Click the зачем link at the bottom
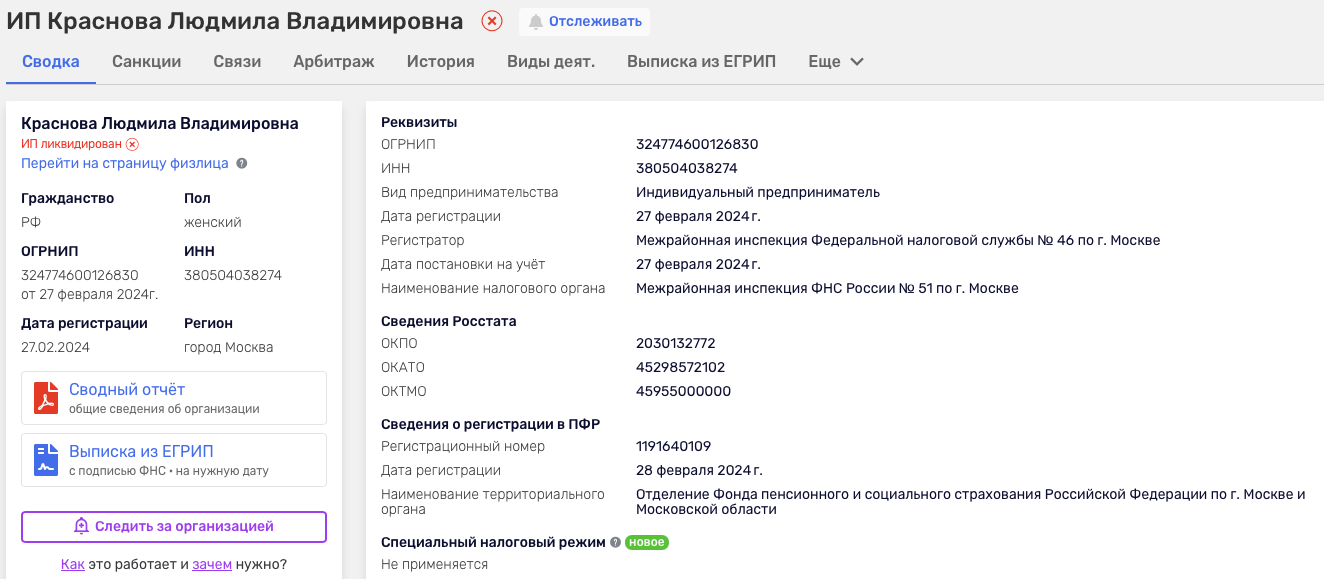Image resolution: width=1324 pixels, height=579 pixels. pyautogui.click(x=214, y=564)
